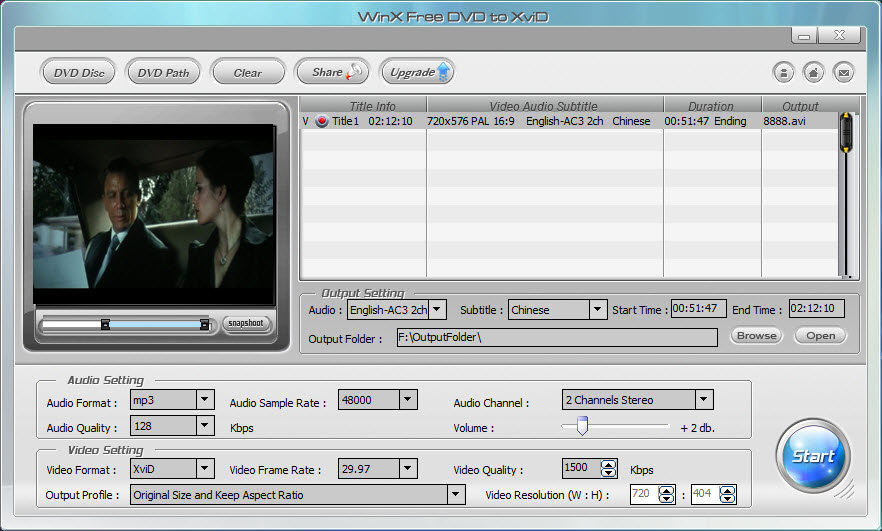Click the Upgrade button with blue arrow
Image resolution: width=882 pixels, height=531 pixels.
pos(417,72)
